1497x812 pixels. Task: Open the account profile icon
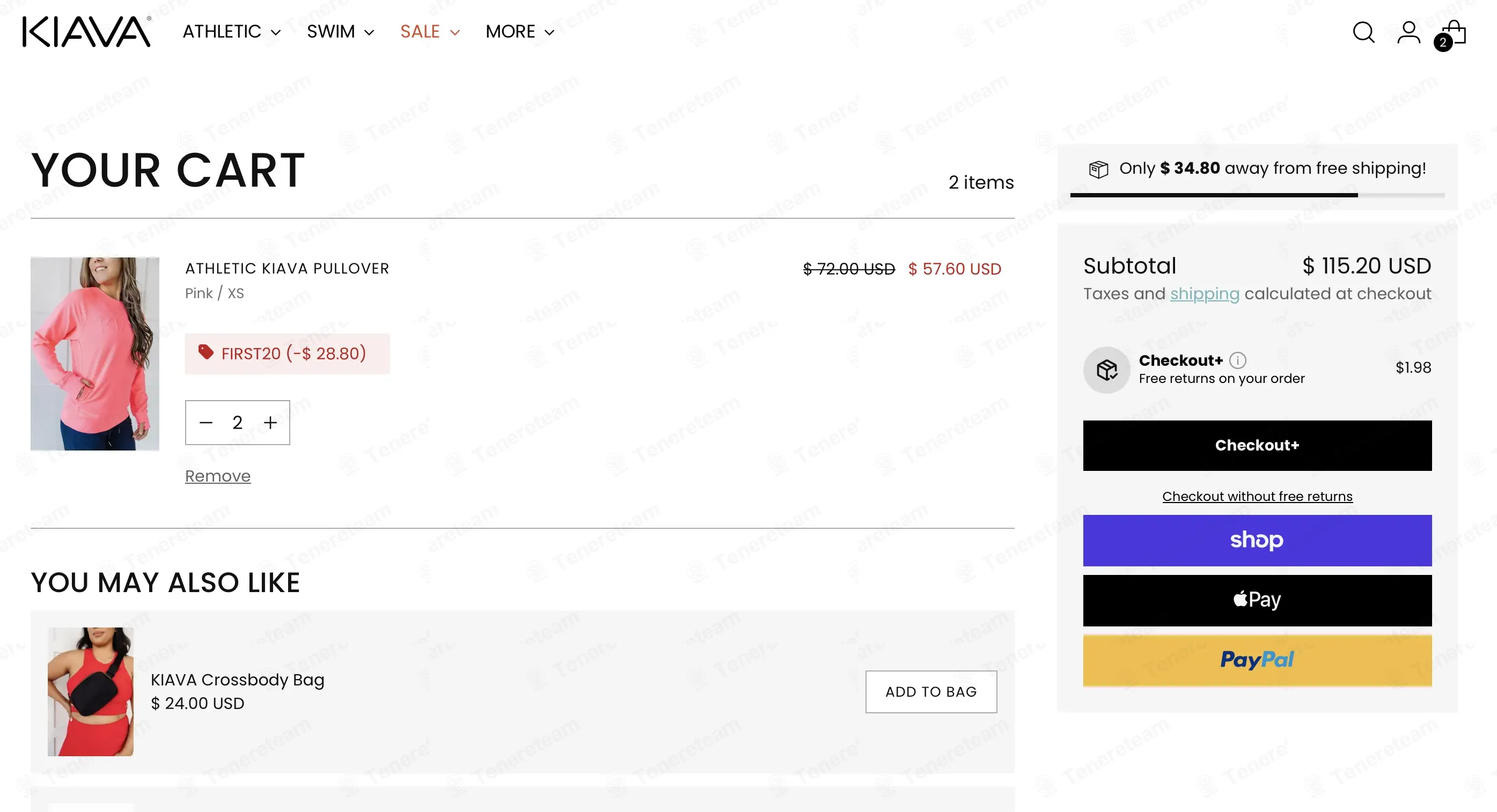(x=1408, y=33)
